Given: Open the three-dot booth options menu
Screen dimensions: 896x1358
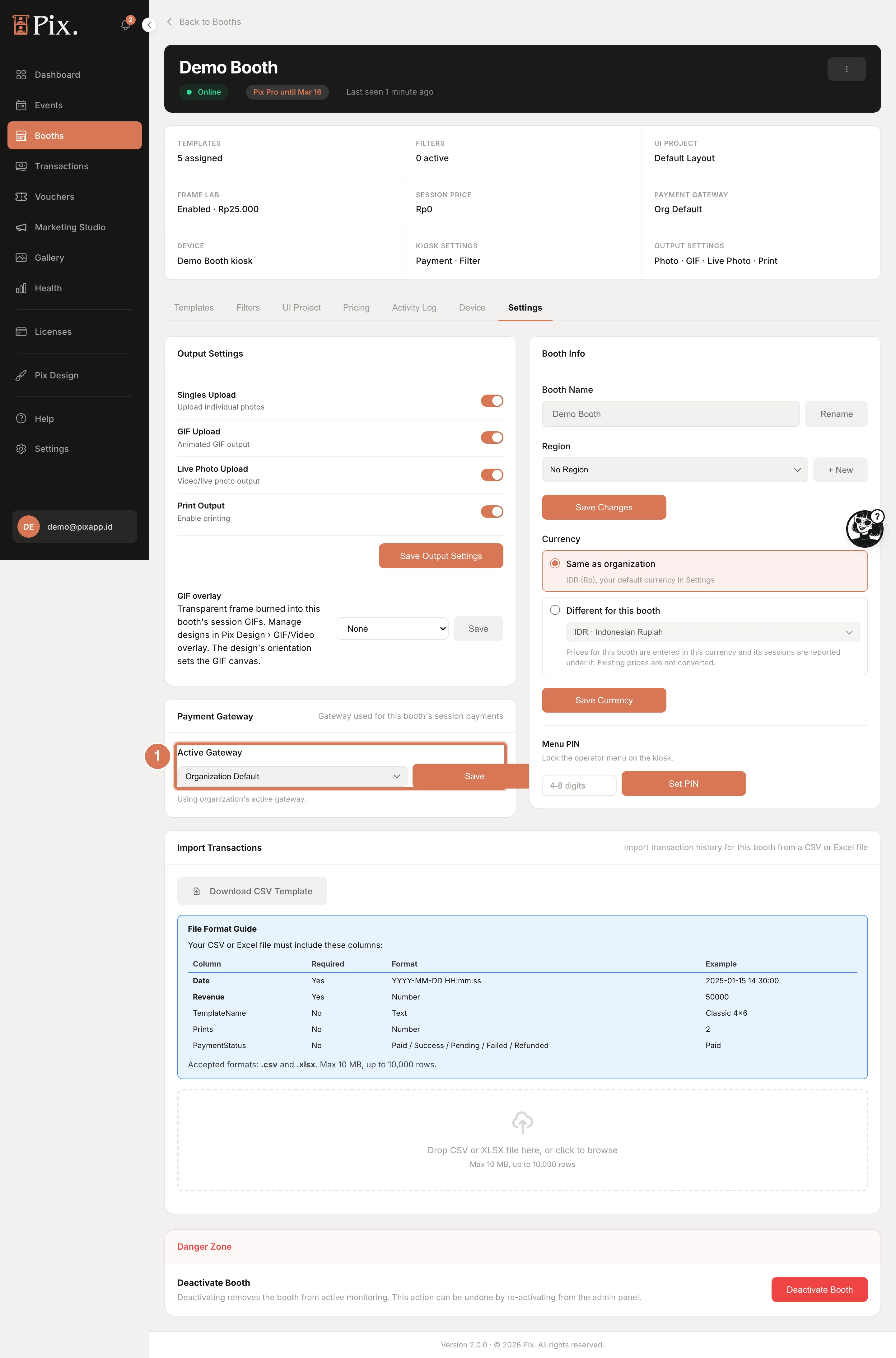Looking at the screenshot, I should pyautogui.click(x=846, y=69).
